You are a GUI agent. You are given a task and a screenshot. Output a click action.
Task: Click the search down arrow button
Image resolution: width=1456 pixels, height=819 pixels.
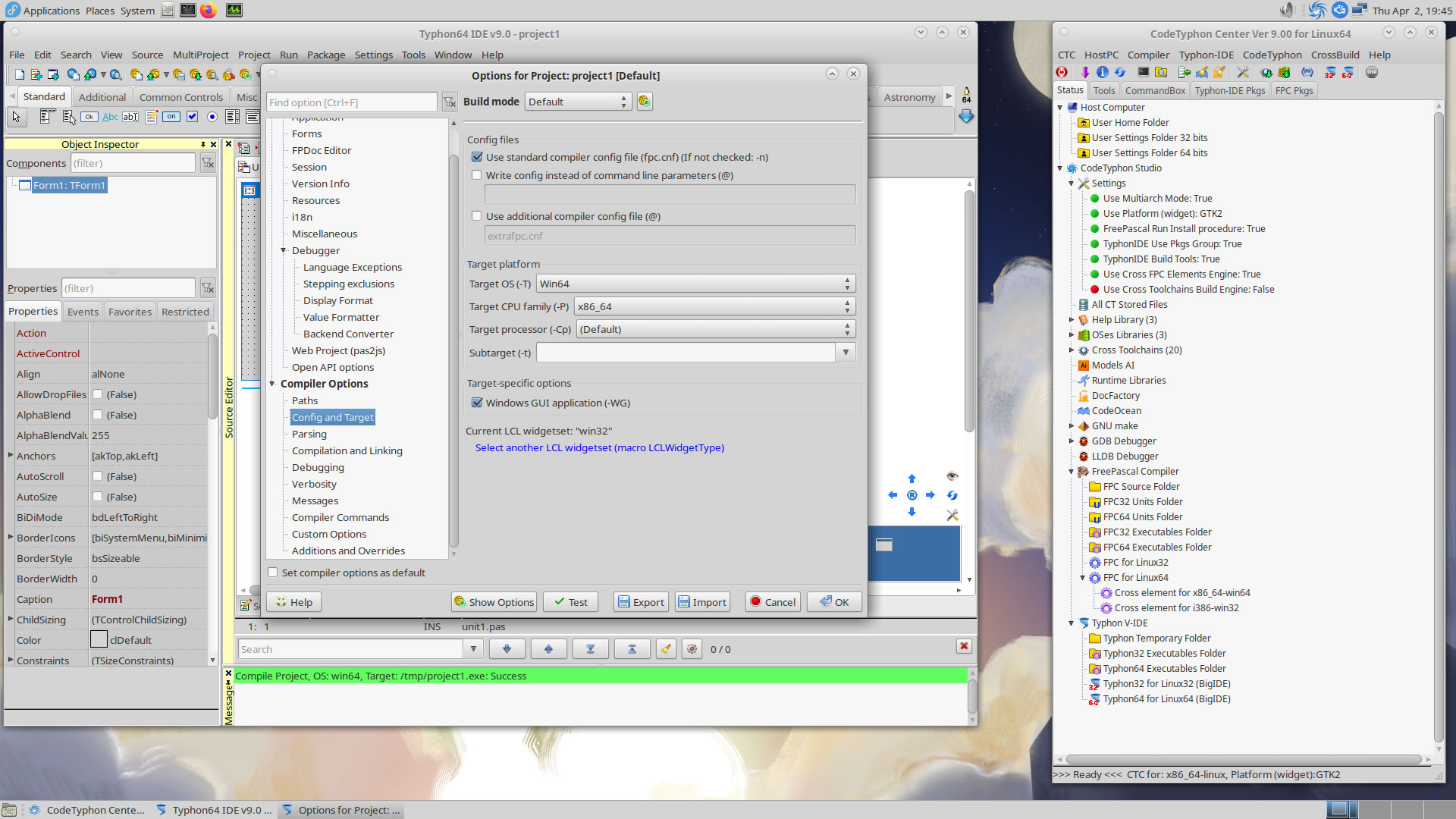point(507,649)
